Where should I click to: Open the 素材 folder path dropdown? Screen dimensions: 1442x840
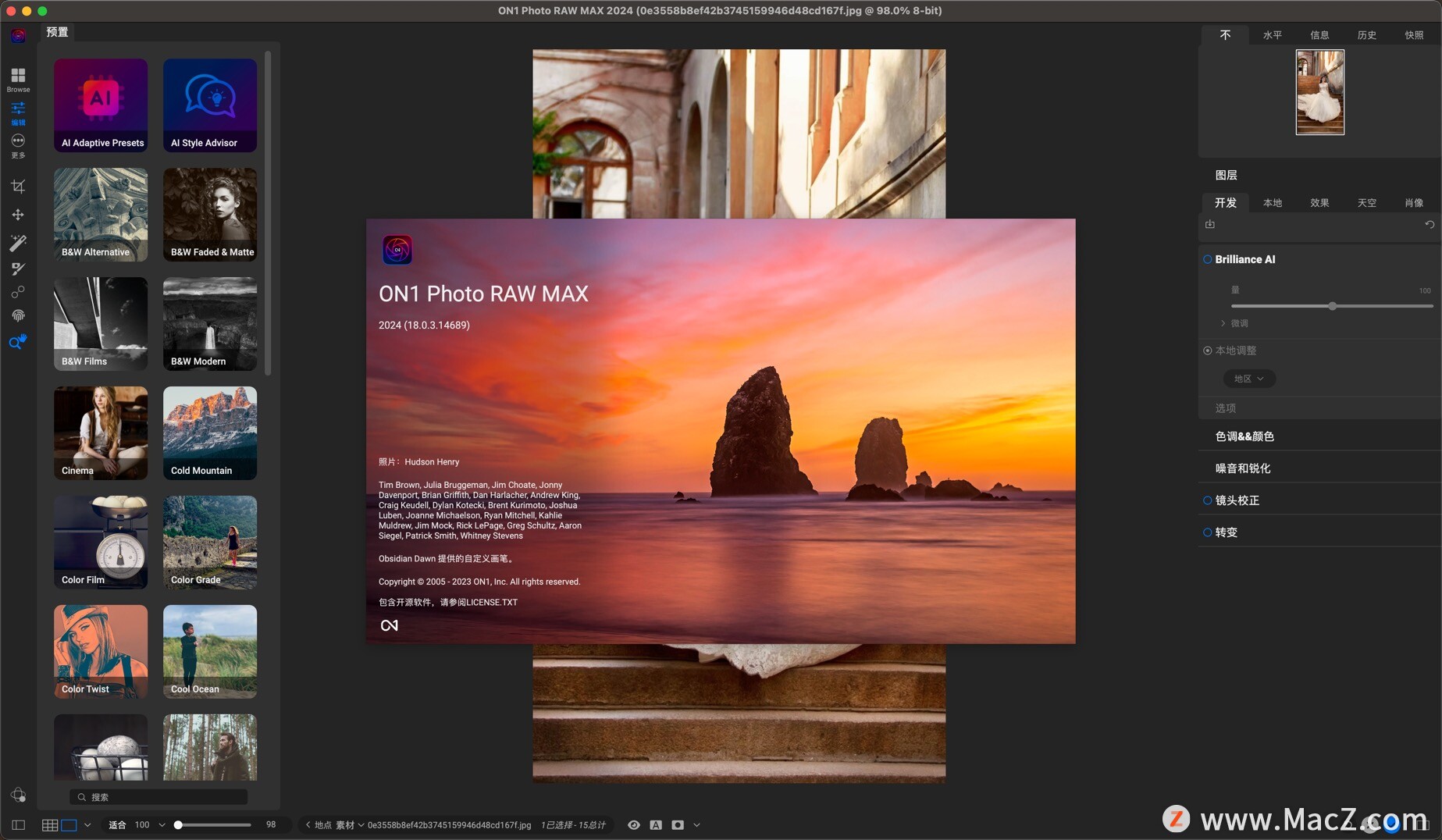(x=350, y=824)
